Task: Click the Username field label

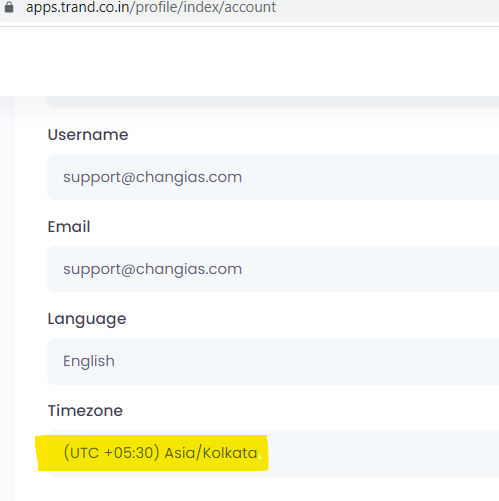Action: point(88,135)
